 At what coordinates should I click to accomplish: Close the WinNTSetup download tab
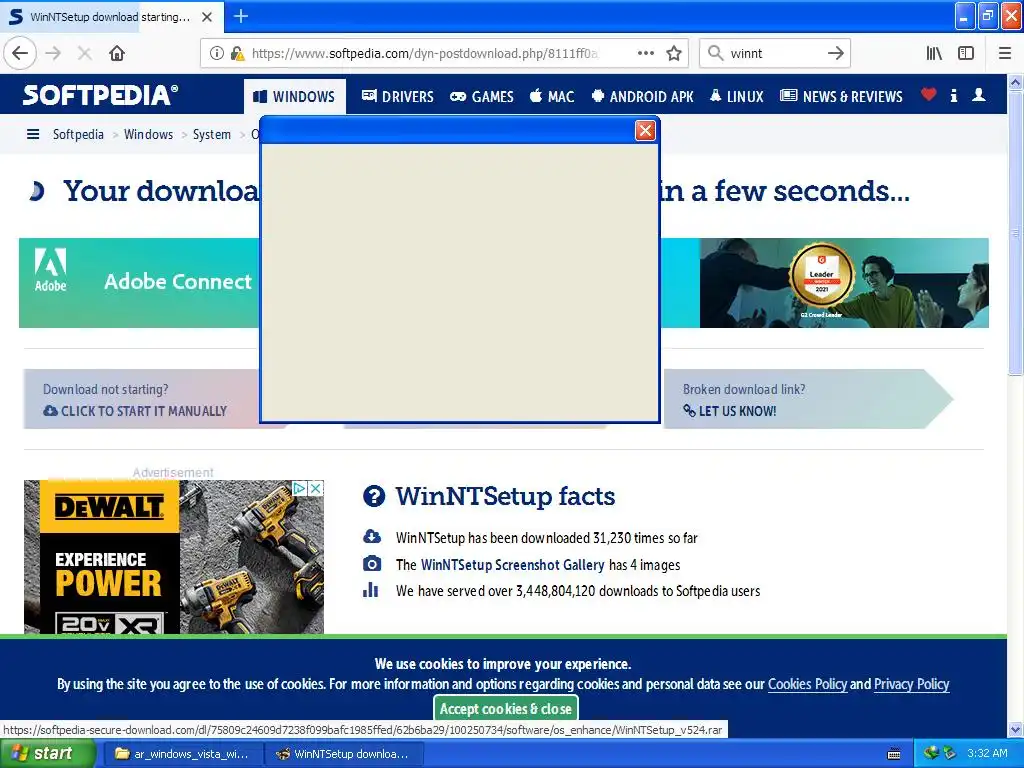pyautogui.click(x=207, y=17)
